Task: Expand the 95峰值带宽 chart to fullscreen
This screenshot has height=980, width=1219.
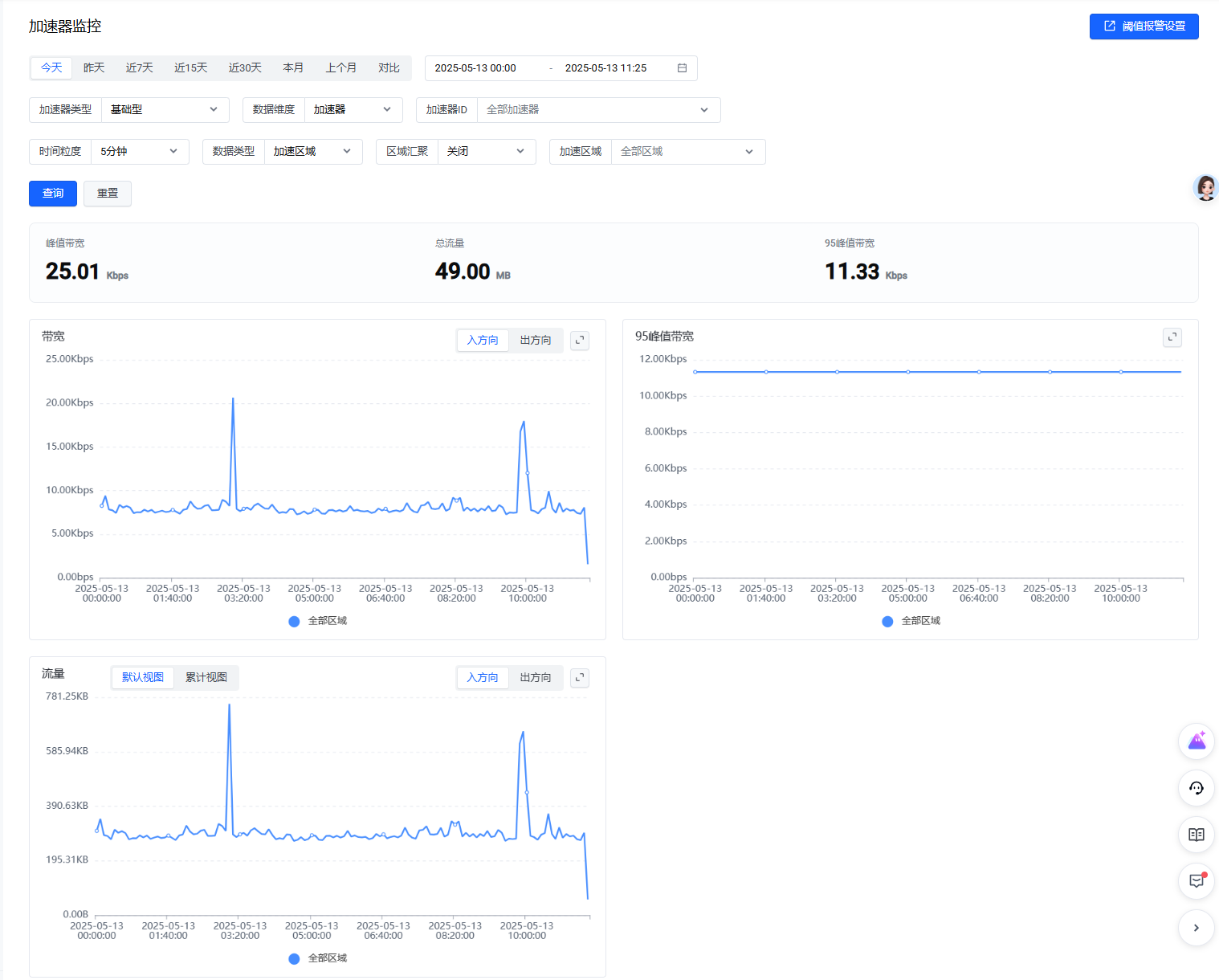Action: (x=1172, y=337)
